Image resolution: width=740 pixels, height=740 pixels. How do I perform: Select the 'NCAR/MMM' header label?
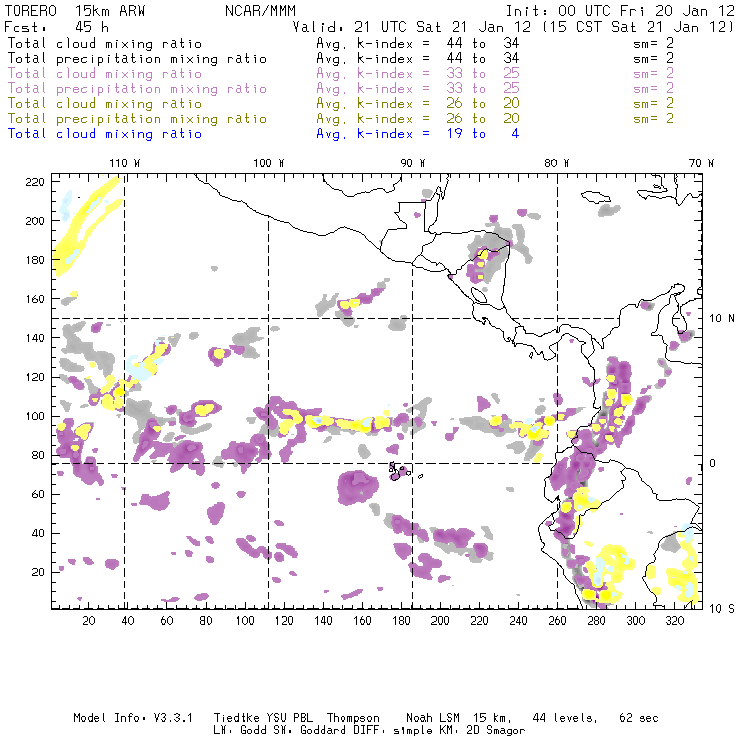pos(260,11)
